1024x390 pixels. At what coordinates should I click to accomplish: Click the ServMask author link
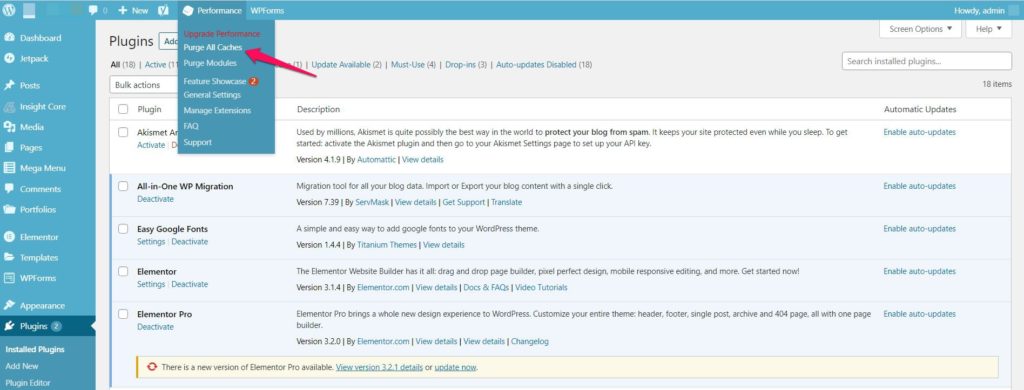[372, 203]
